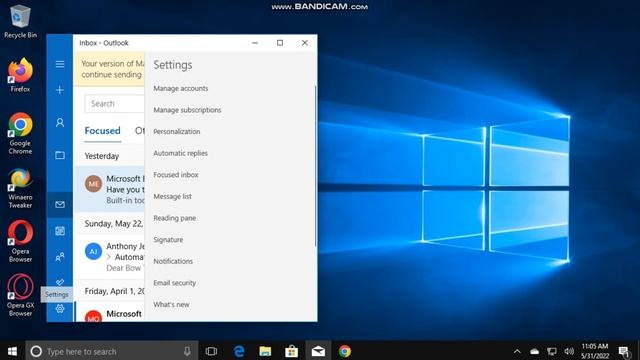Viewport: 640px width, 360px height.
Task: Open Recycle Bin desktop icon
Action: coord(20,22)
